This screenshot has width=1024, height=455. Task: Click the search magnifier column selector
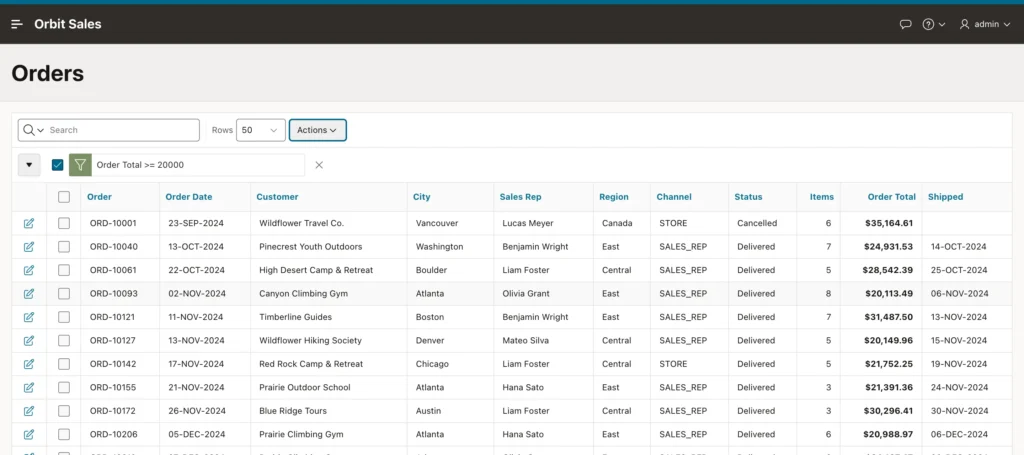coord(33,130)
